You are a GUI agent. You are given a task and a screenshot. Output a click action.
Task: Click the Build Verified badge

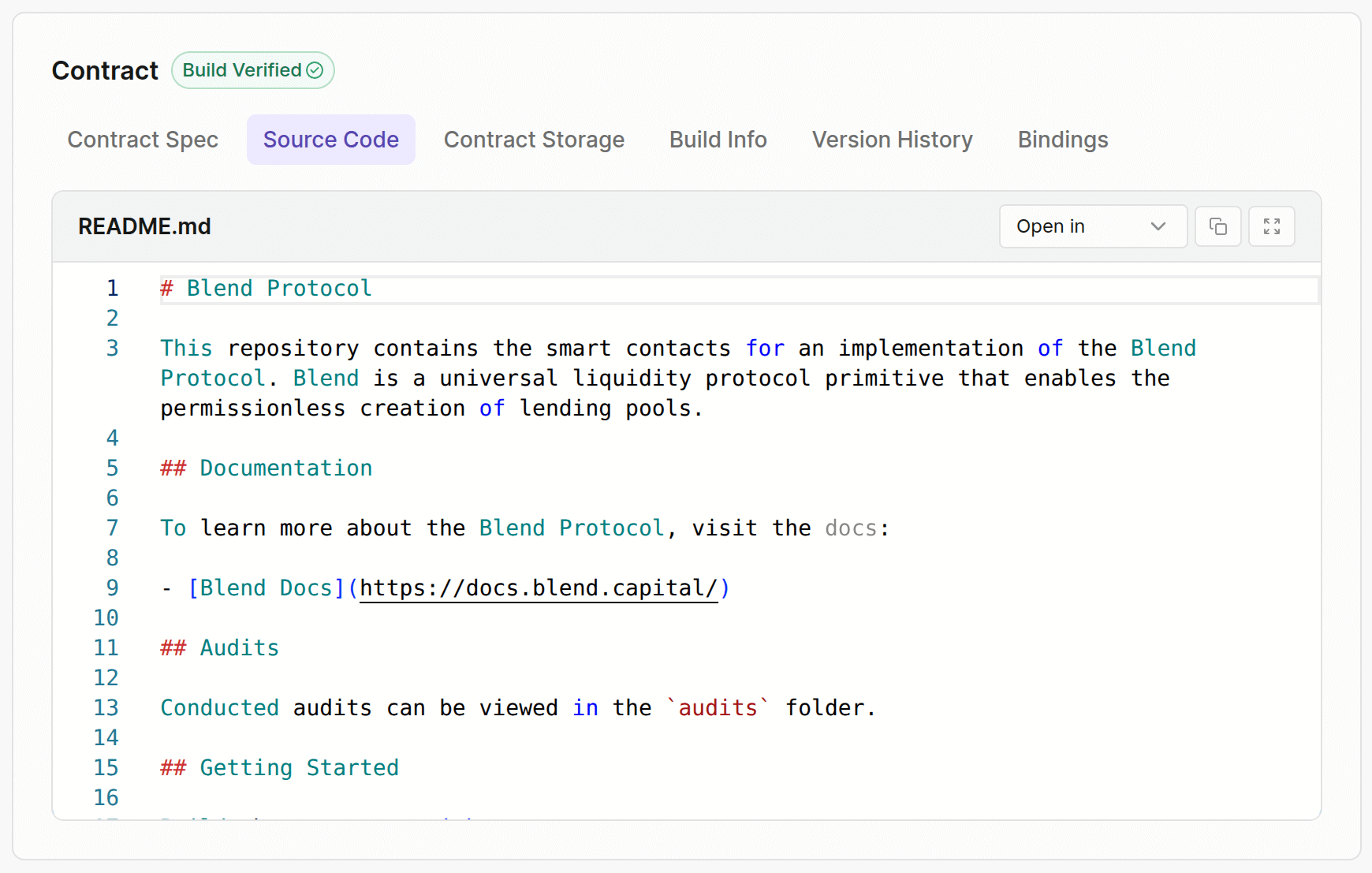(x=252, y=70)
